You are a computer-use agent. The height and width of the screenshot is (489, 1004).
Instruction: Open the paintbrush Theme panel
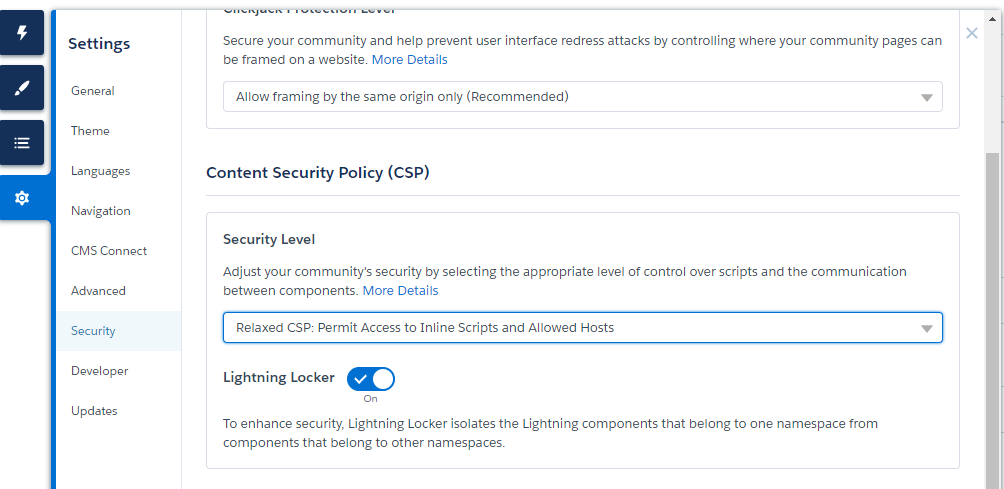(22, 88)
